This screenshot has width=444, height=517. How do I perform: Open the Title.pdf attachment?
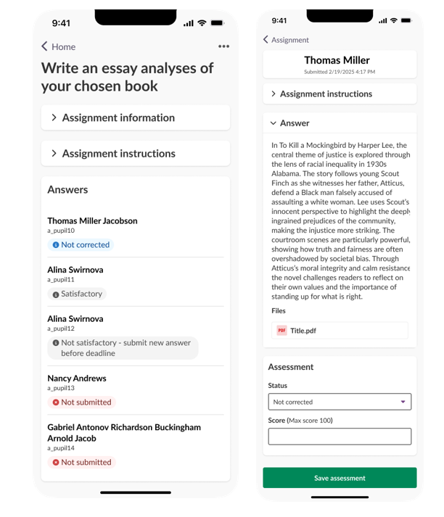pos(340,330)
